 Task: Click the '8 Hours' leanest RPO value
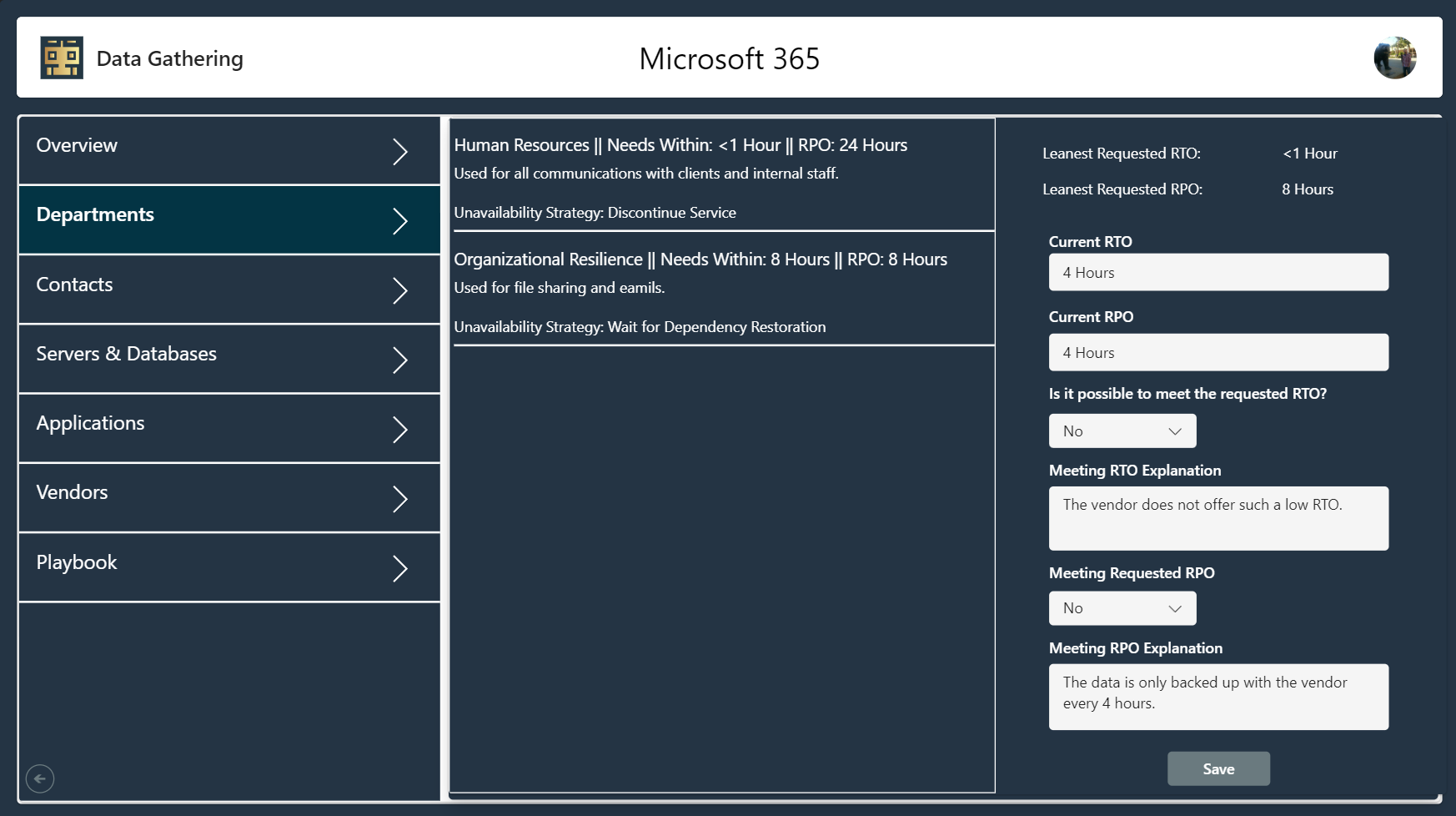pyautogui.click(x=1308, y=189)
